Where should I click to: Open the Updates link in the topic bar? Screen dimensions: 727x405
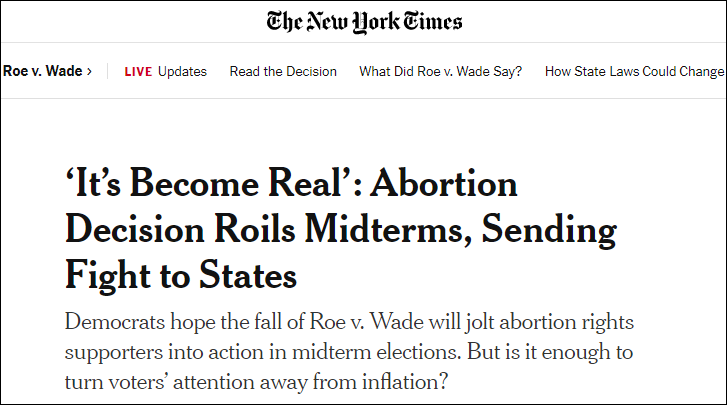tap(182, 71)
